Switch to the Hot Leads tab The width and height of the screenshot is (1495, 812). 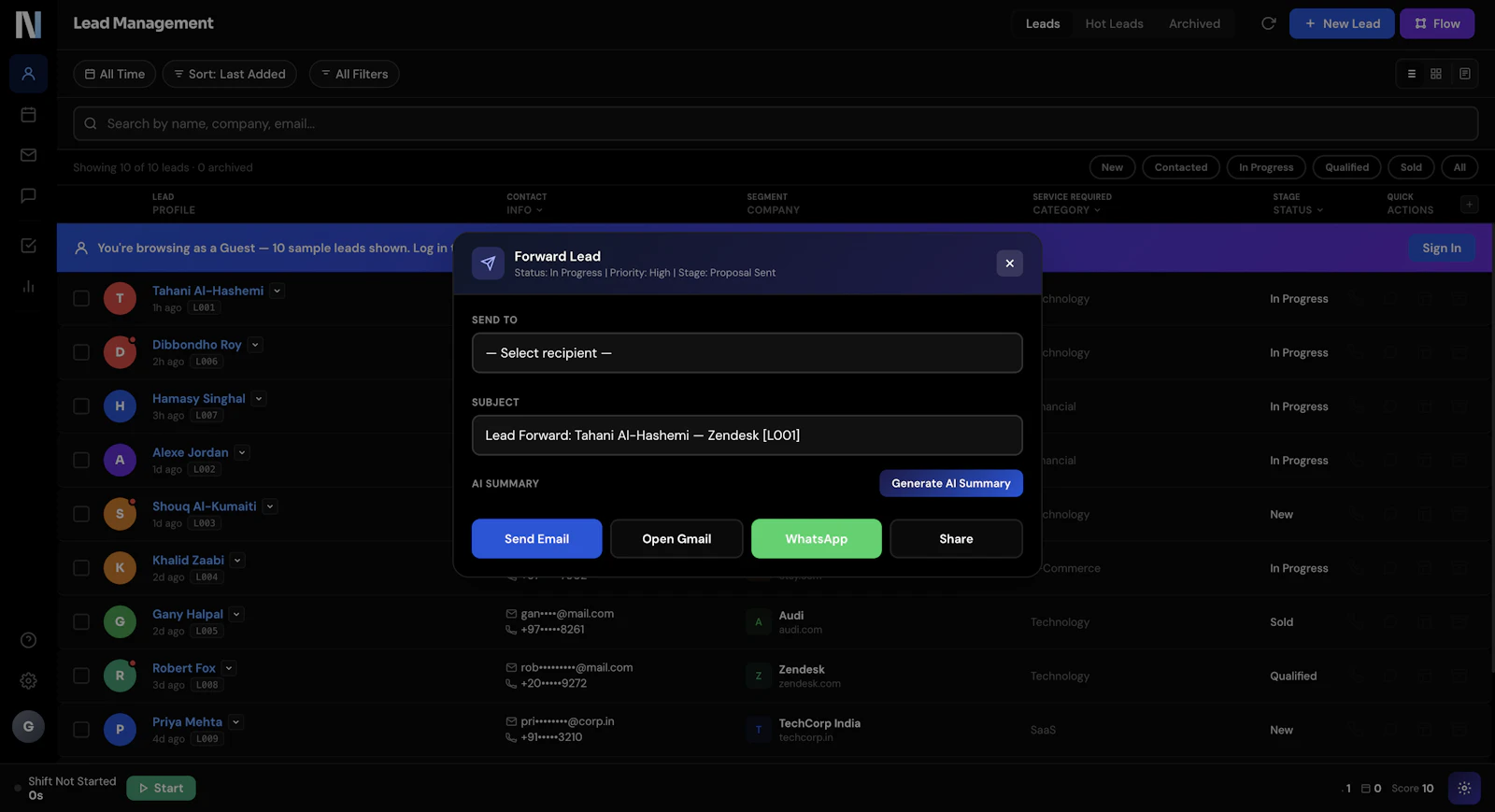[x=1114, y=23]
